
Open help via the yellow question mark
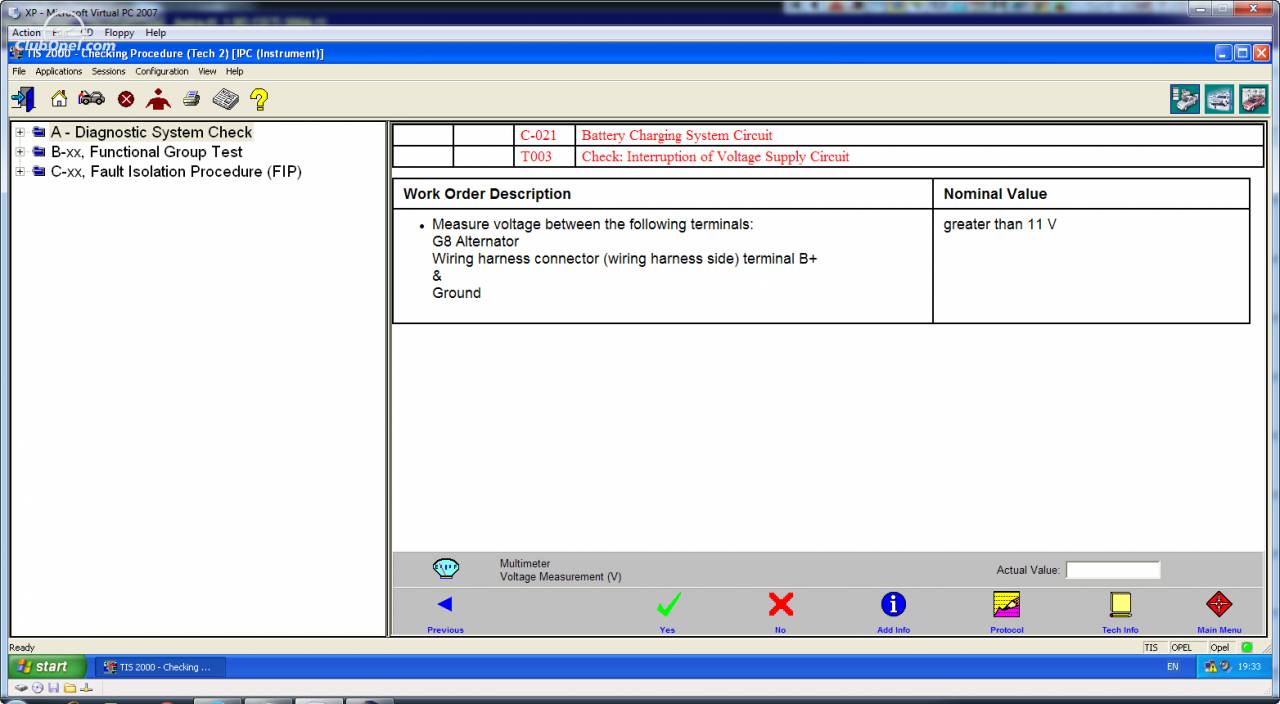pyautogui.click(x=259, y=99)
